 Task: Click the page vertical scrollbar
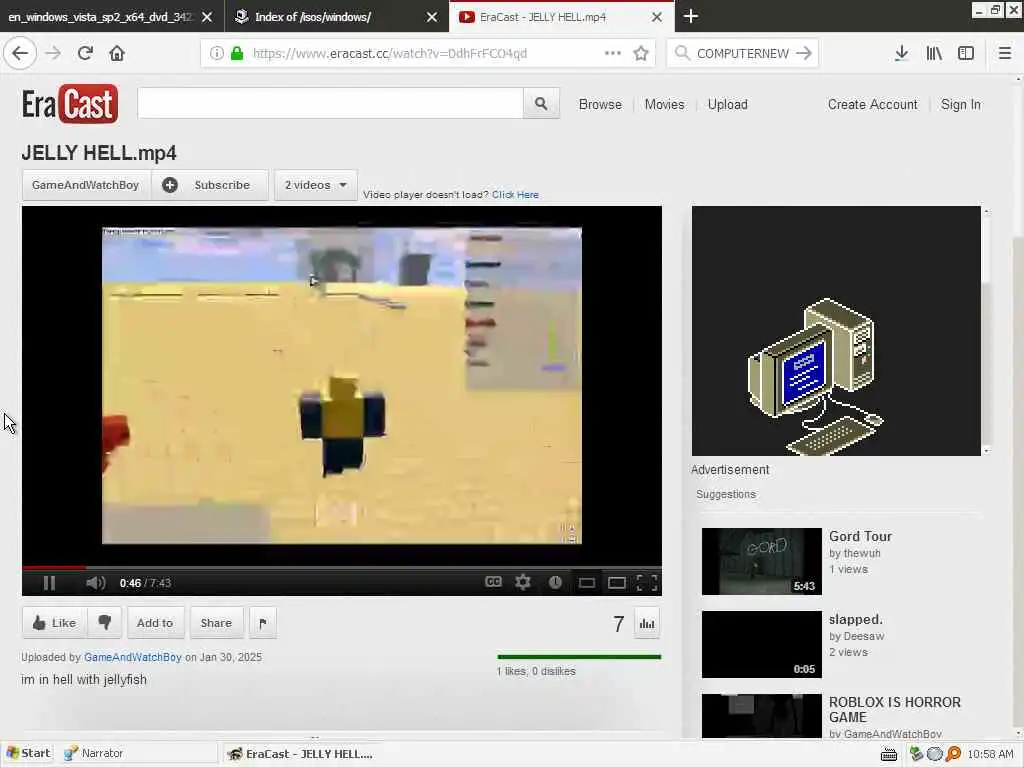[1017, 405]
